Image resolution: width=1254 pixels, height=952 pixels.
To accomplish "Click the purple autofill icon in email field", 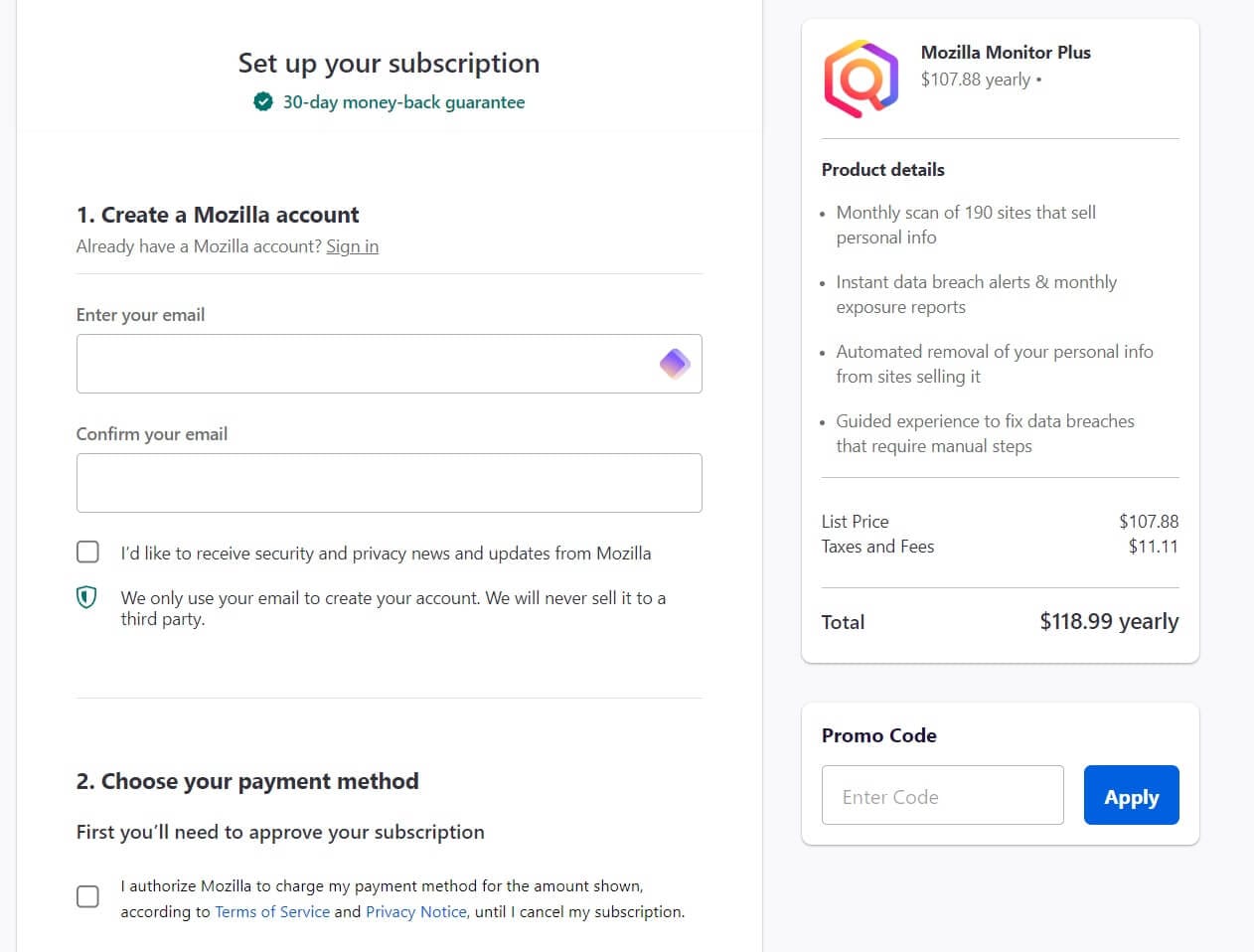I will click(676, 364).
